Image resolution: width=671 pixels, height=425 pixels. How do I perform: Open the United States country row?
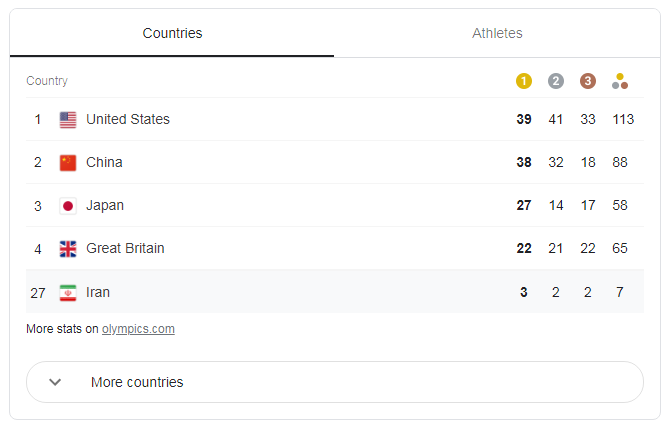coord(128,120)
